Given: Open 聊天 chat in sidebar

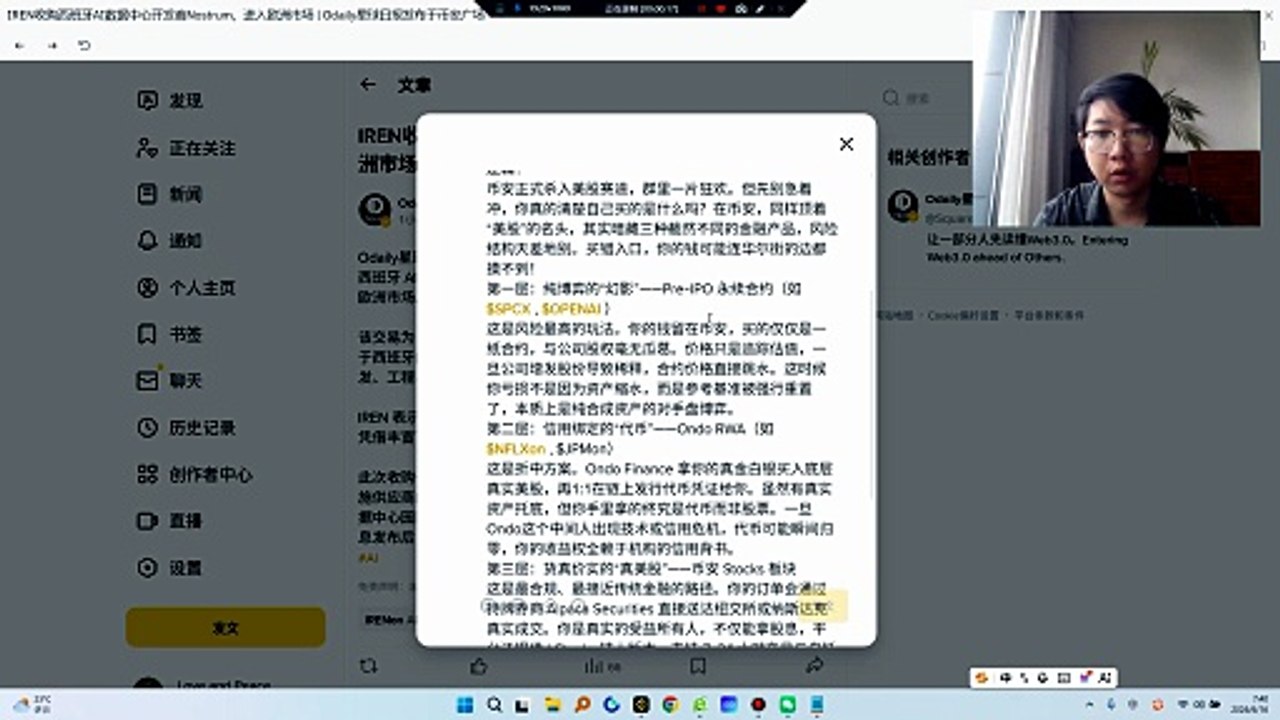Looking at the screenshot, I should 170,380.
